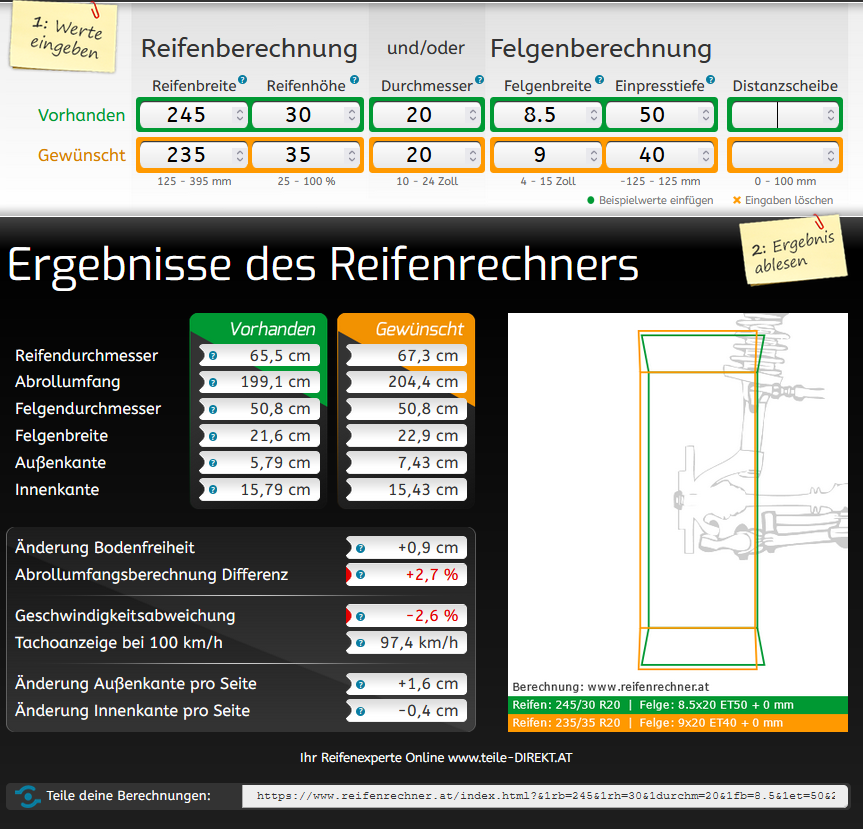Focus the Vorhanden Distanzscheibe input field
The image size is (863, 829).
775,115
